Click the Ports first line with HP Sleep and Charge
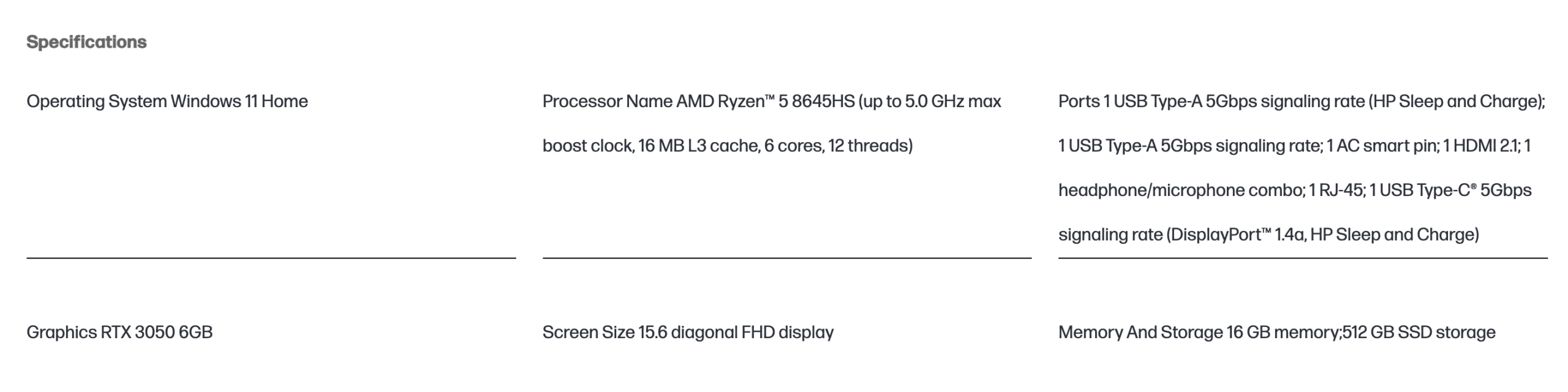Screen dimensions: 1568x392 coord(1302,101)
